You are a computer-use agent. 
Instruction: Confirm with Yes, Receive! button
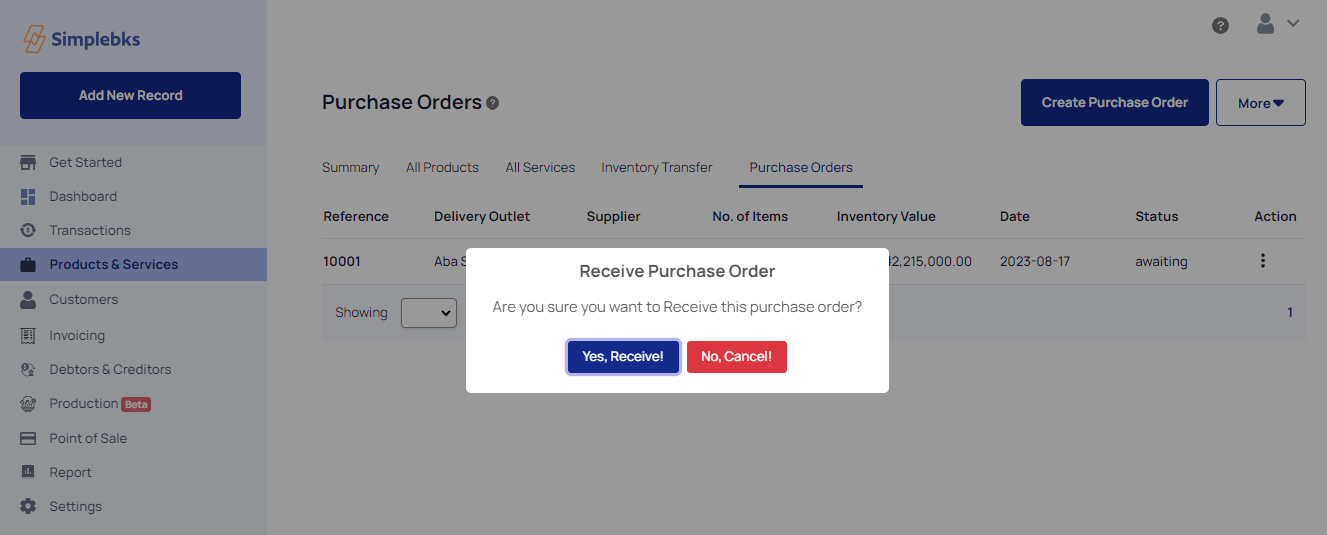[x=623, y=357]
